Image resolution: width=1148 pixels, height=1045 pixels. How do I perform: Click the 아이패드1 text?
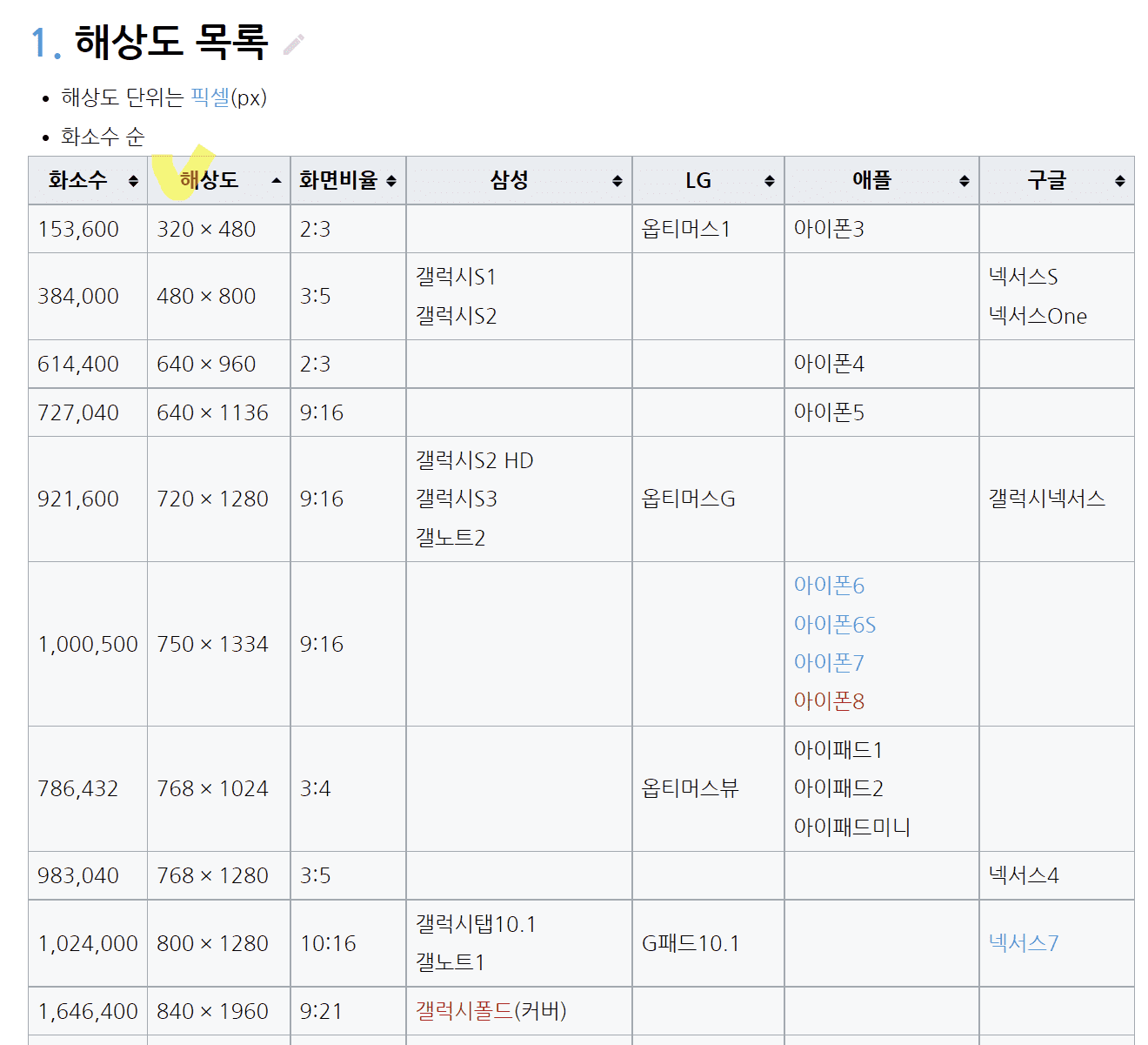[838, 750]
